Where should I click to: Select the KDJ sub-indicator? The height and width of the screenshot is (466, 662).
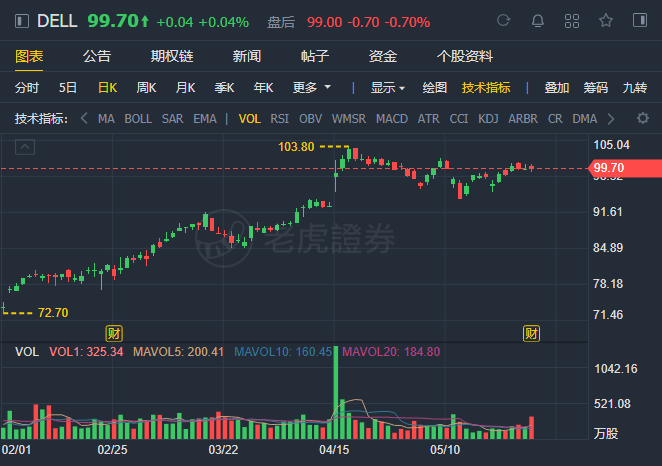pos(488,119)
